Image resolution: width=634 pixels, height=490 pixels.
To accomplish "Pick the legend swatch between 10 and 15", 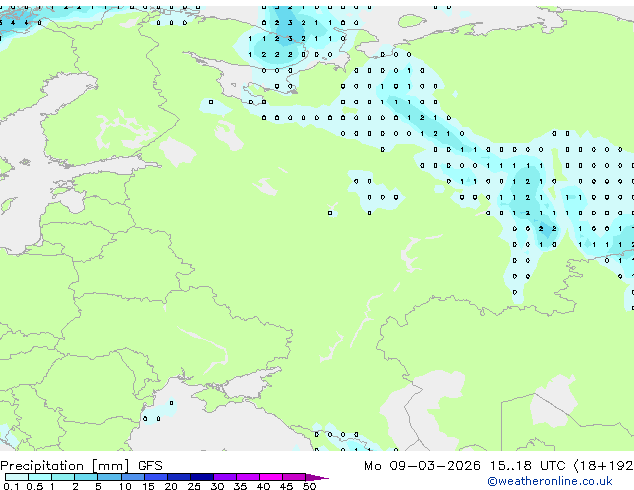I will [133, 477].
